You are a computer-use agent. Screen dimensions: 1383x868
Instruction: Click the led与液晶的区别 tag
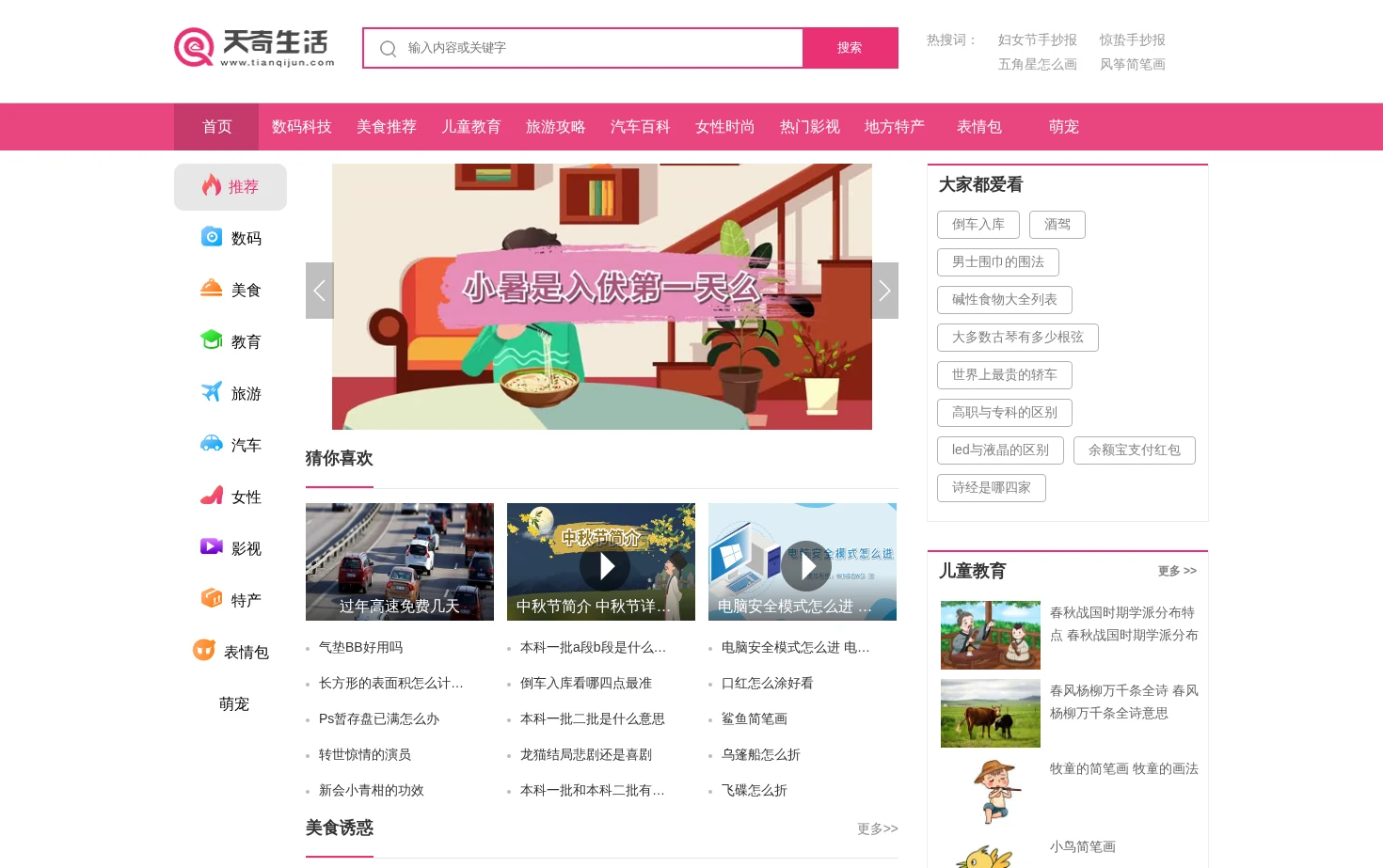pyautogui.click(x=1000, y=450)
